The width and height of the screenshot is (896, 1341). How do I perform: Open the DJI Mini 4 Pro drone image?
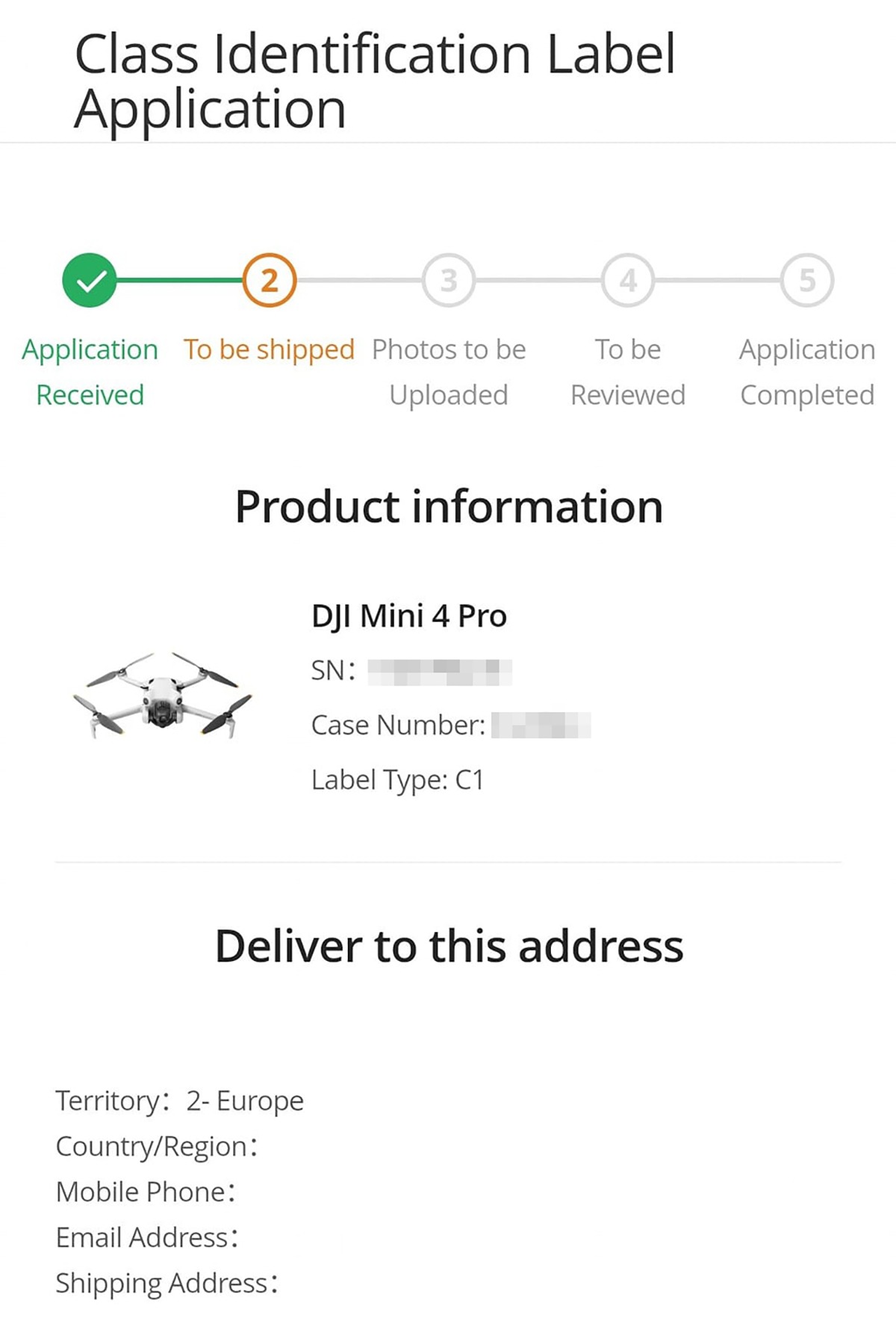pos(163,694)
